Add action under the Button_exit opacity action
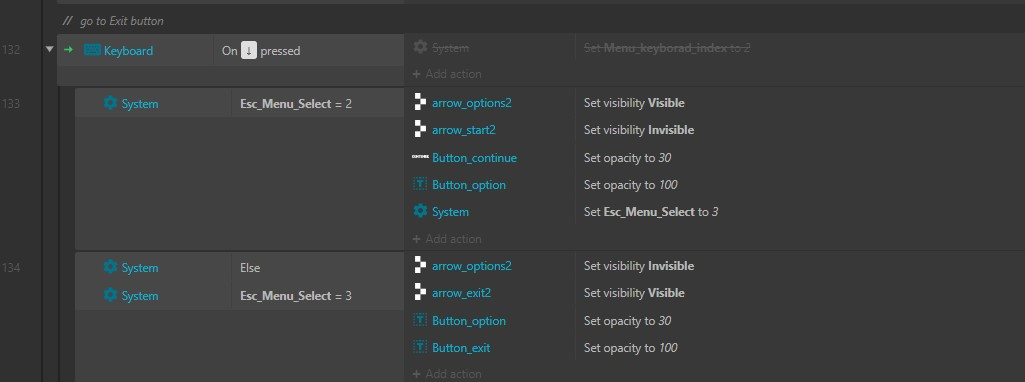The width and height of the screenshot is (1025, 382). [x=447, y=374]
